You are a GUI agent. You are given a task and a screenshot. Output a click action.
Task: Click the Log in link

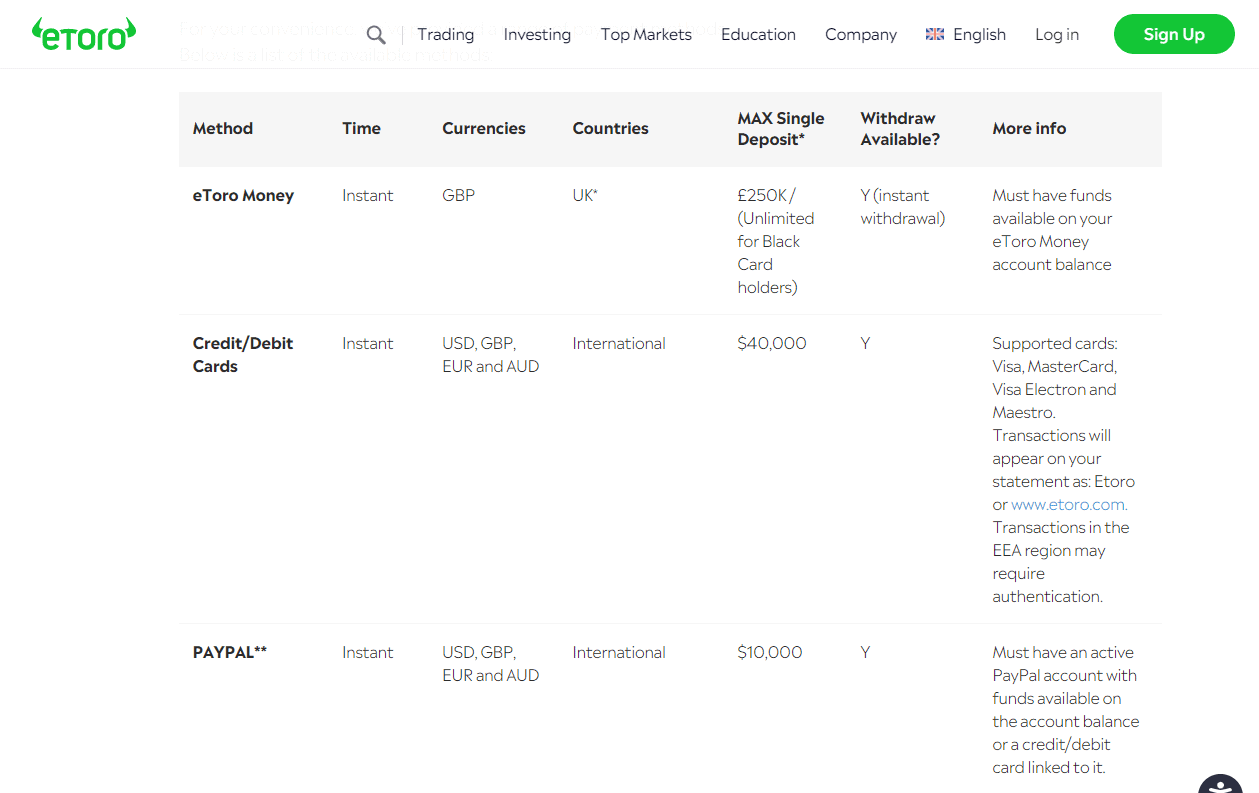(x=1056, y=34)
